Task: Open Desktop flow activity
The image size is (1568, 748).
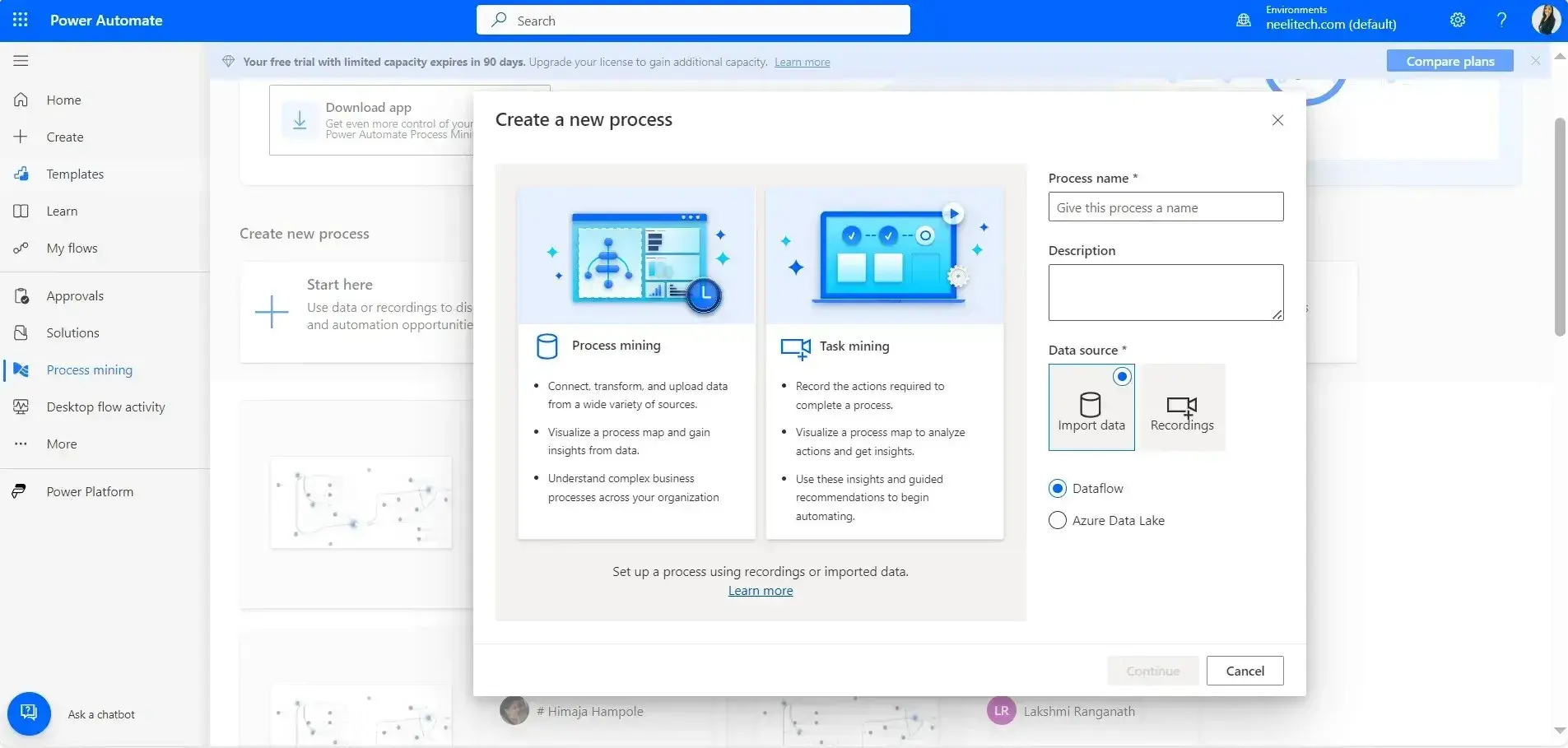Action: pyautogui.click(x=105, y=407)
